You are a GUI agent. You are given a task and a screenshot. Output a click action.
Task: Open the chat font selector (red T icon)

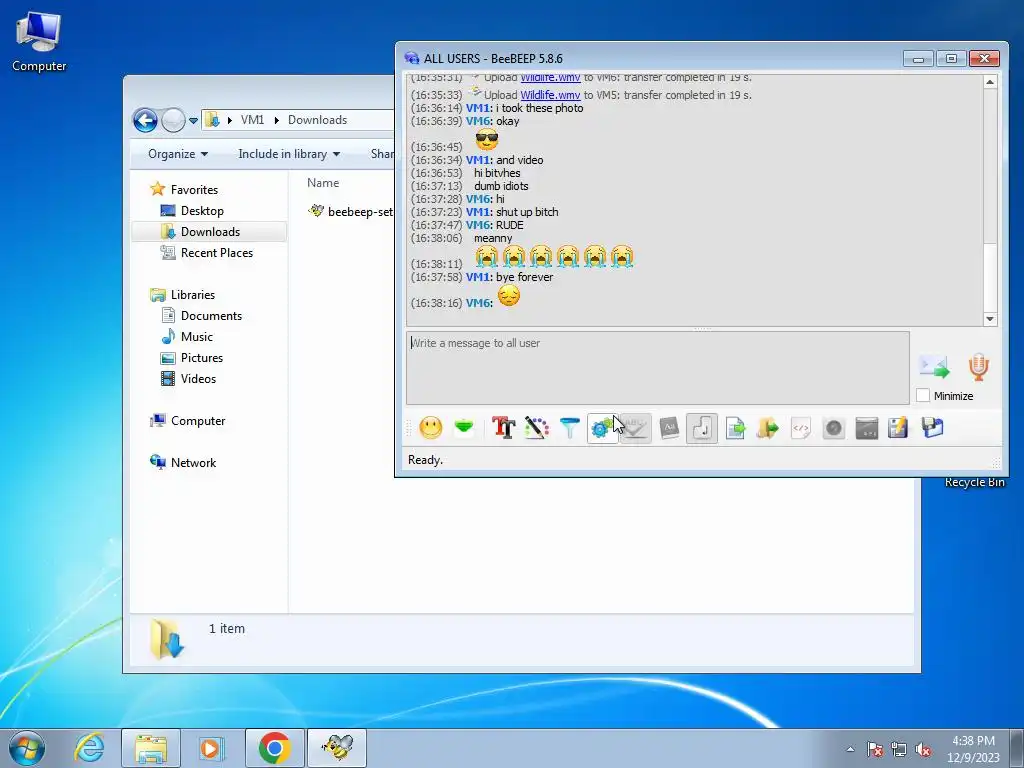504,428
